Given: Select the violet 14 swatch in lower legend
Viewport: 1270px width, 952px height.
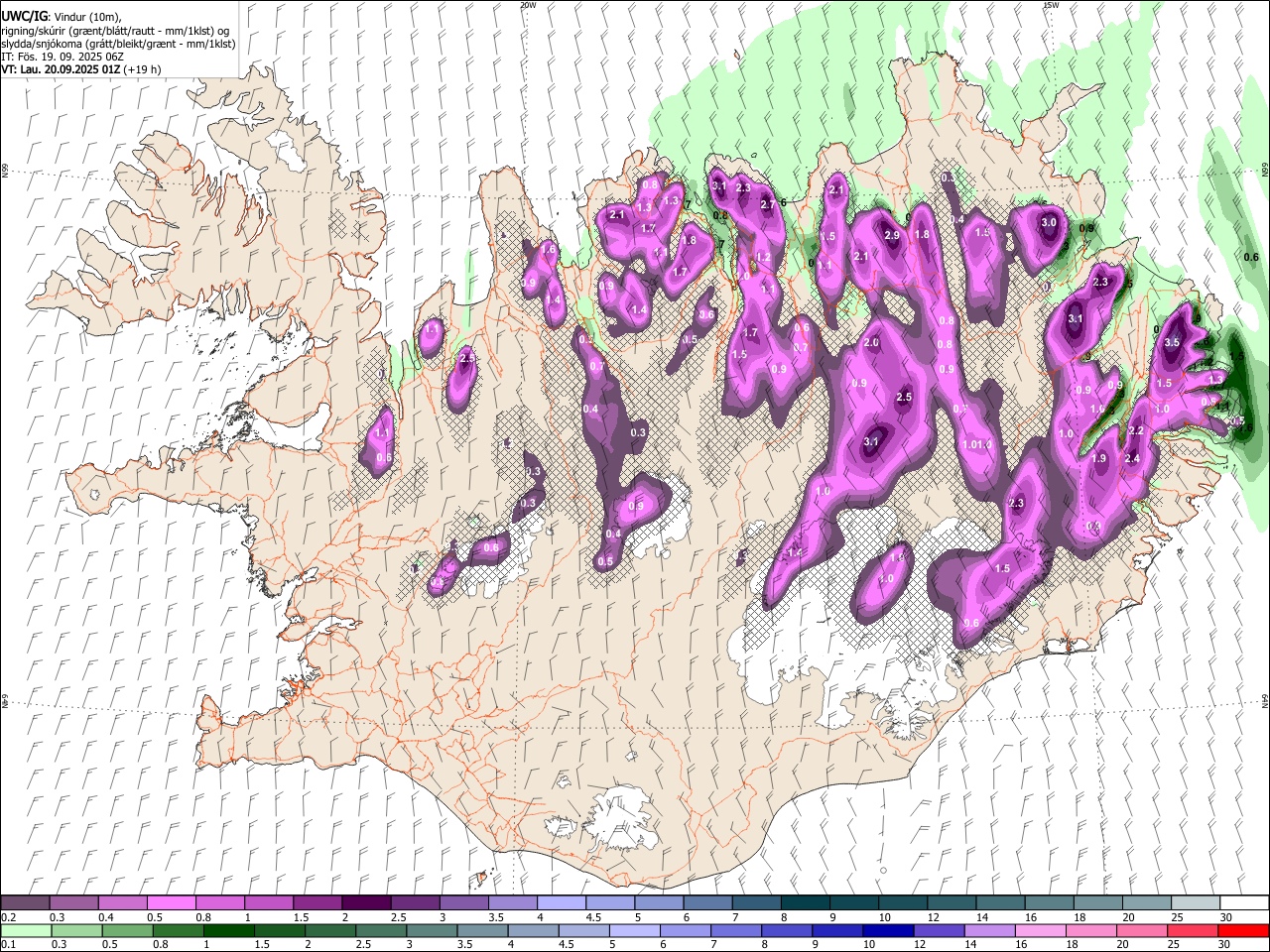Looking at the screenshot, I should [x=991, y=930].
